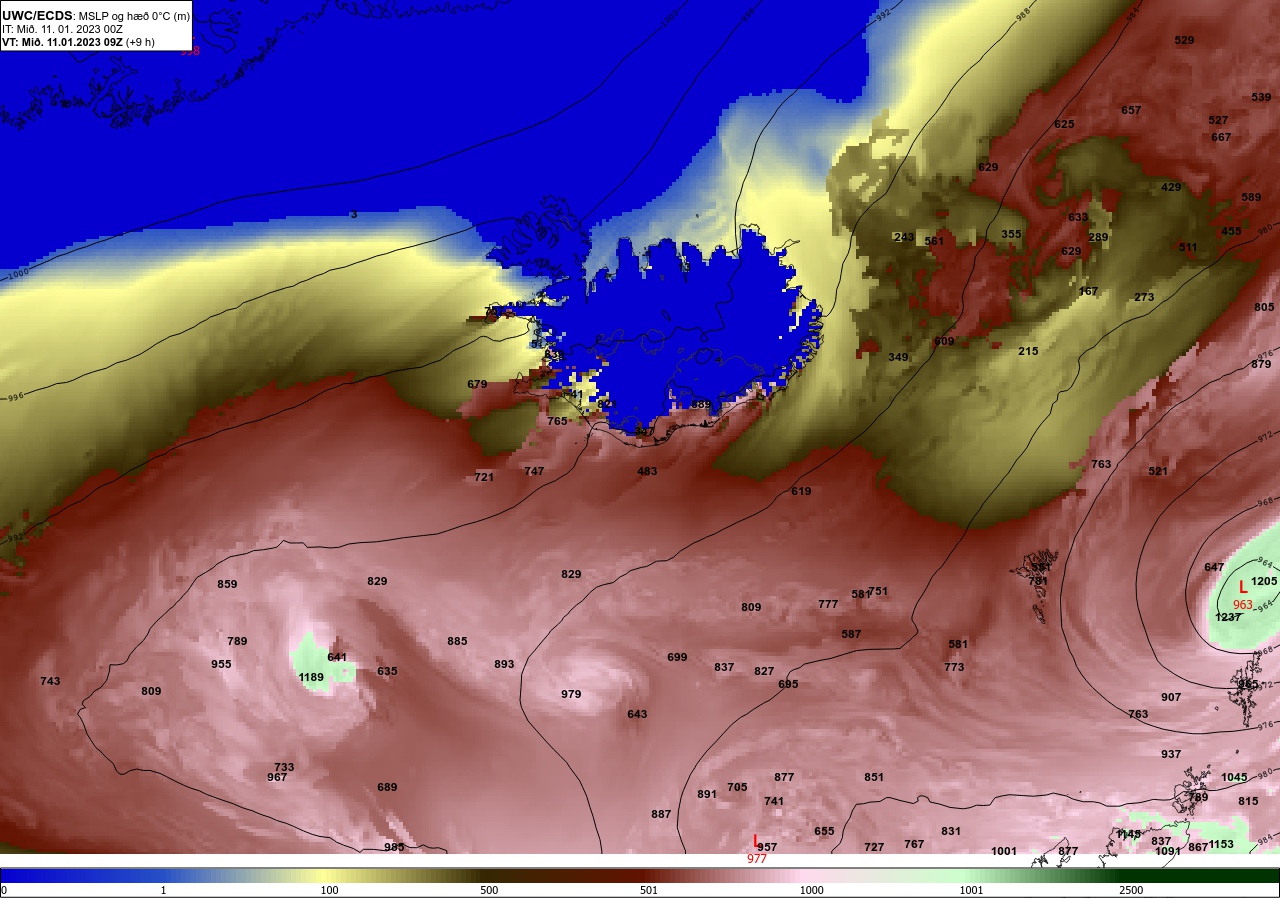Click the height value 1189 in green patch
The width and height of the screenshot is (1280, 898).
click(x=311, y=678)
